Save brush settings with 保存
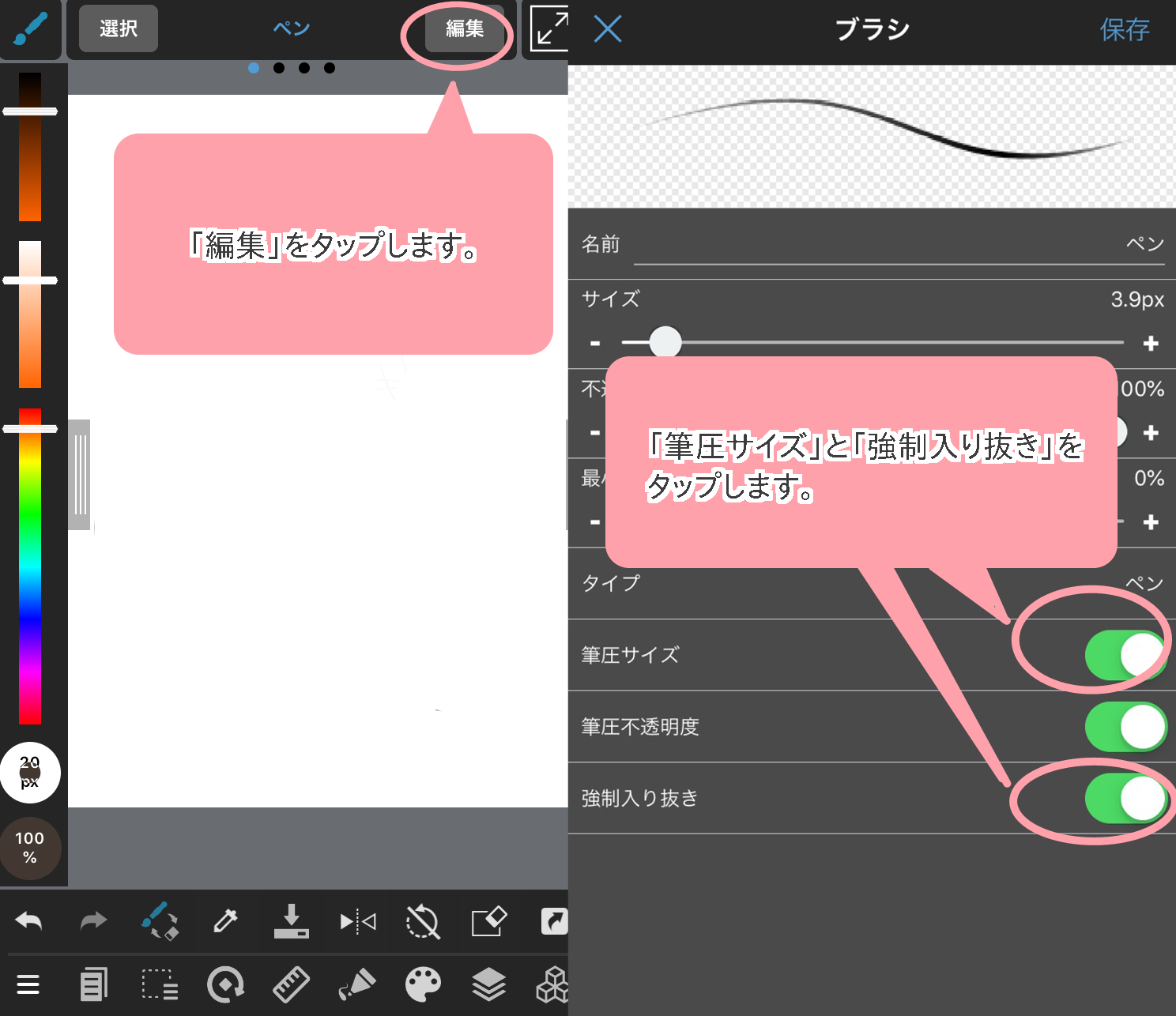The height and width of the screenshot is (1016, 1176). coord(1124,30)
